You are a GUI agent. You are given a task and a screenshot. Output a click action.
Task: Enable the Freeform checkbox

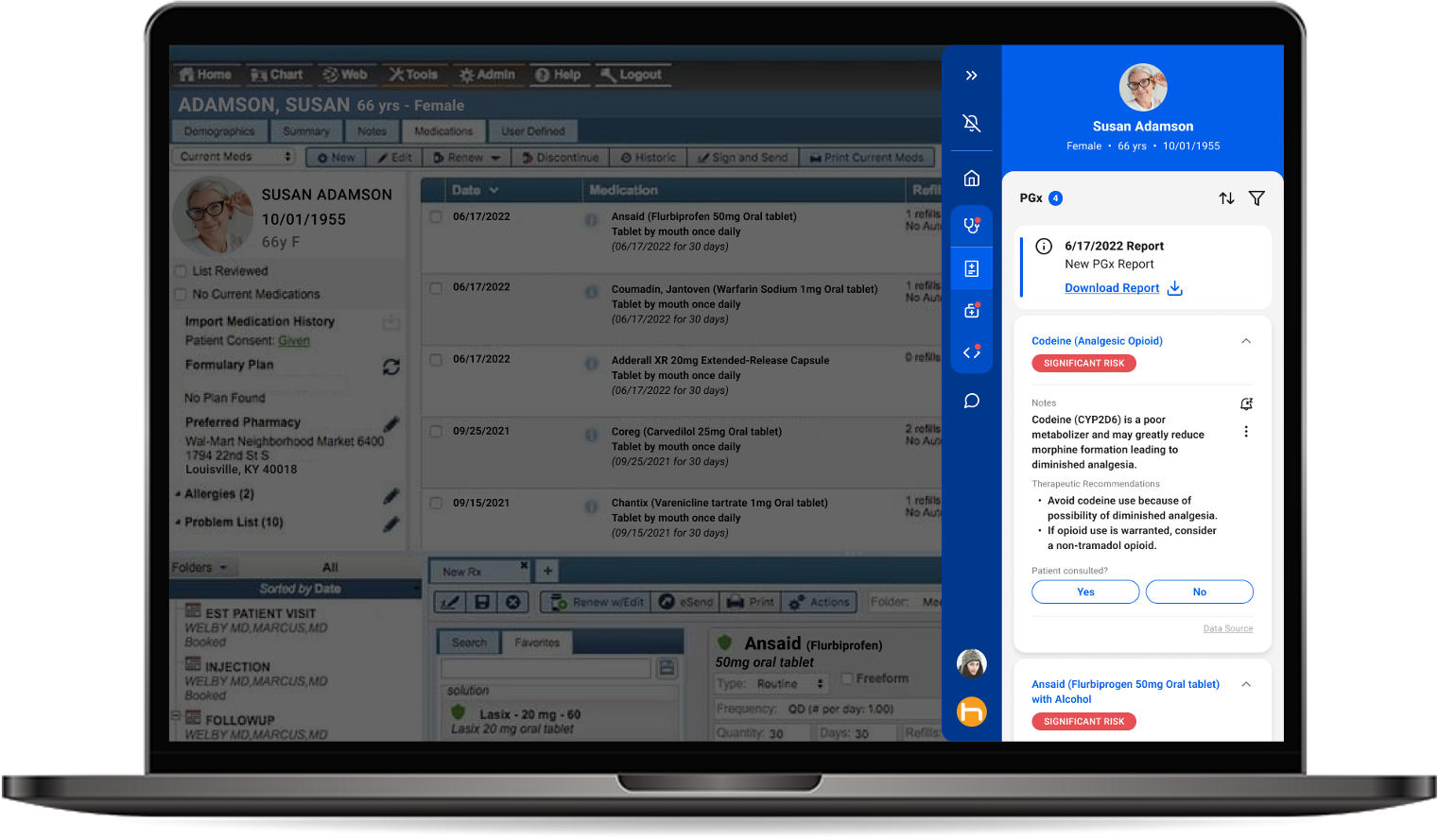pyautogui.click(x=847, y=678)
